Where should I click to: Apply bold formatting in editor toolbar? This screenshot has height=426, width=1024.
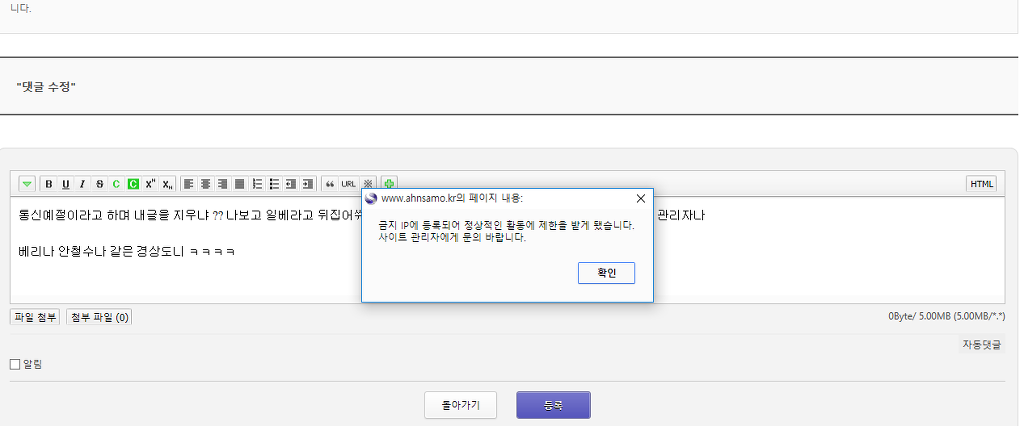click(x=49, y=184)
